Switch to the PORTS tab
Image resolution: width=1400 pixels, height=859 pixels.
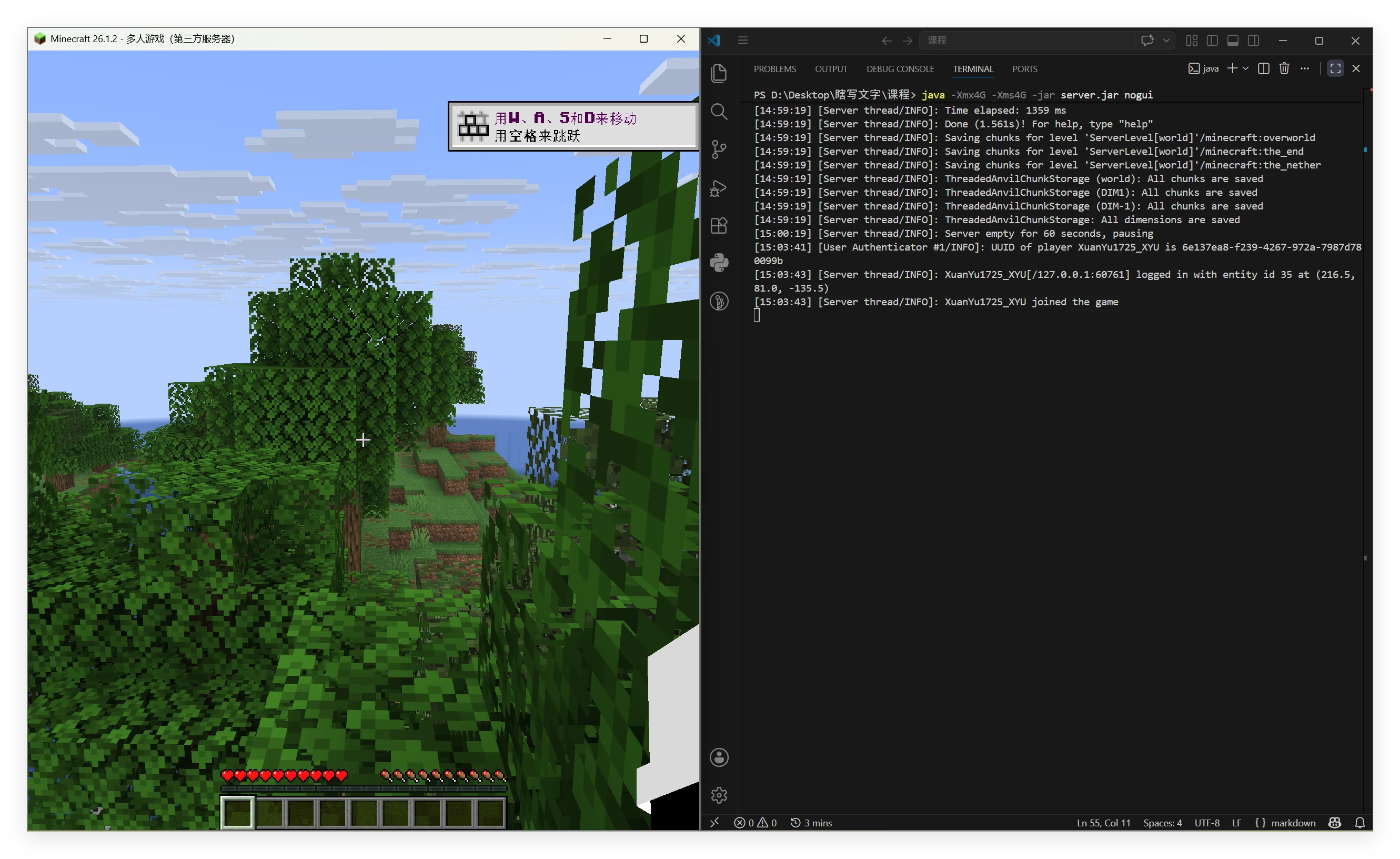pos(1024,69)
